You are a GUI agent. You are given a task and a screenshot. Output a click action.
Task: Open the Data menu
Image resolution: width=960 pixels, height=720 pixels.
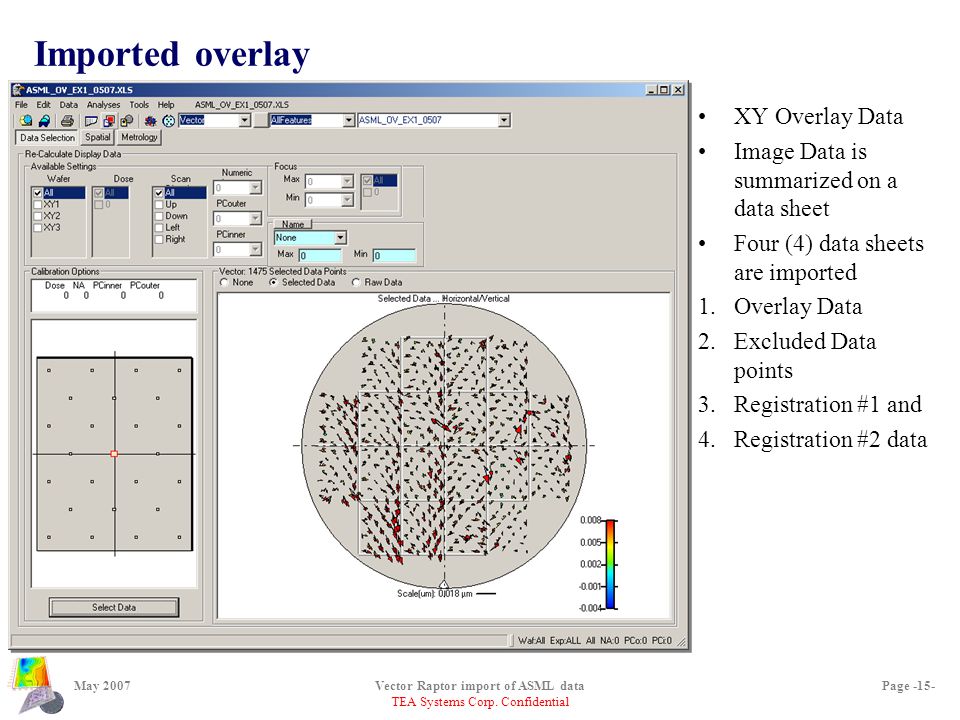click(x=69, y=105)
